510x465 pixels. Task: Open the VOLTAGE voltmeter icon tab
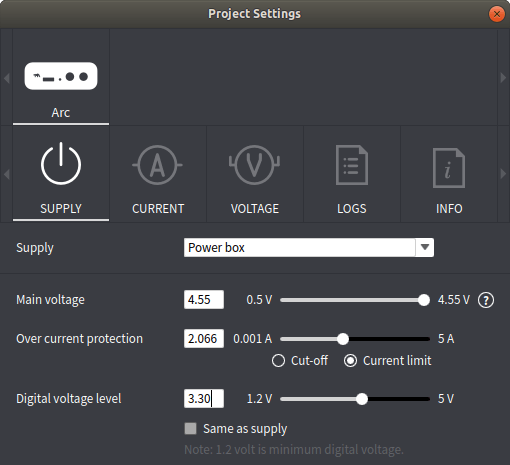[254, 165]
